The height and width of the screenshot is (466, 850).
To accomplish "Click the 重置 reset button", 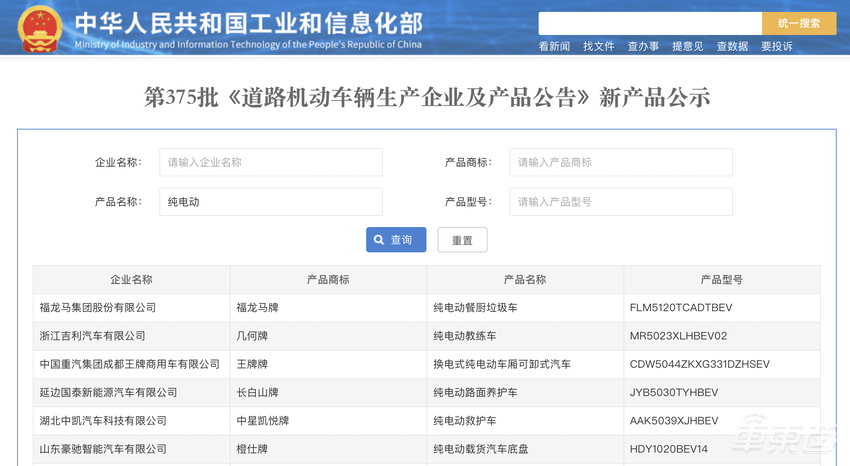I will tap(462, 240).
